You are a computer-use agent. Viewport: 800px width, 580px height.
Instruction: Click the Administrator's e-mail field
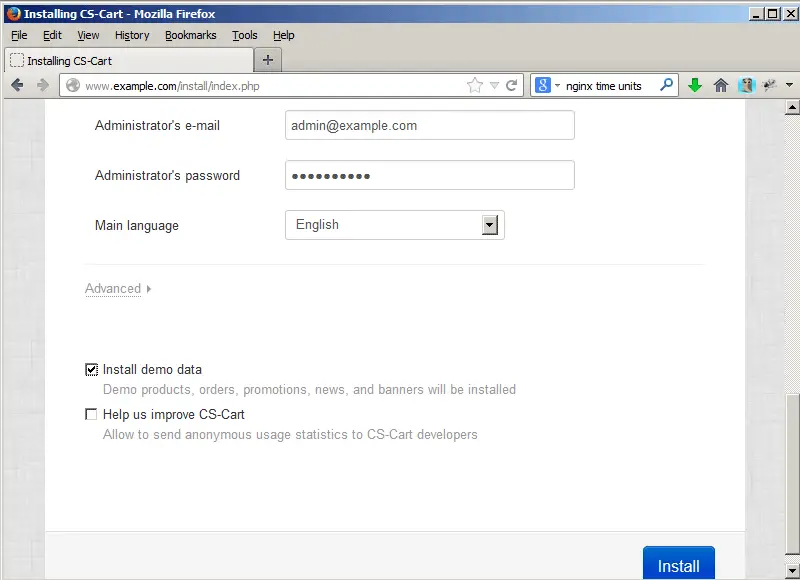tap(430, 125)
